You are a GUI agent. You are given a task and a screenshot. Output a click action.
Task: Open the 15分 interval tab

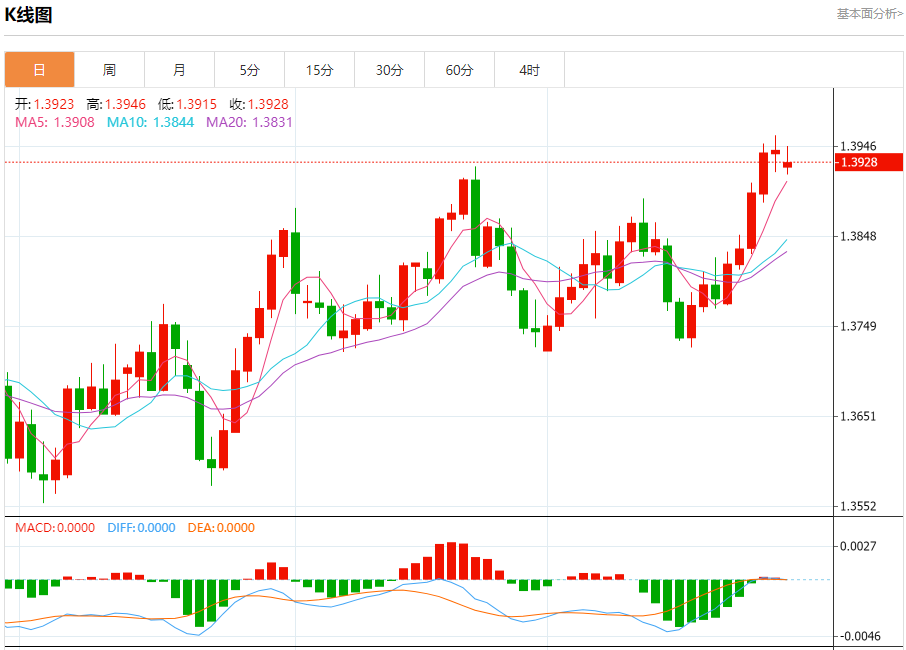[x=320, y=70]
